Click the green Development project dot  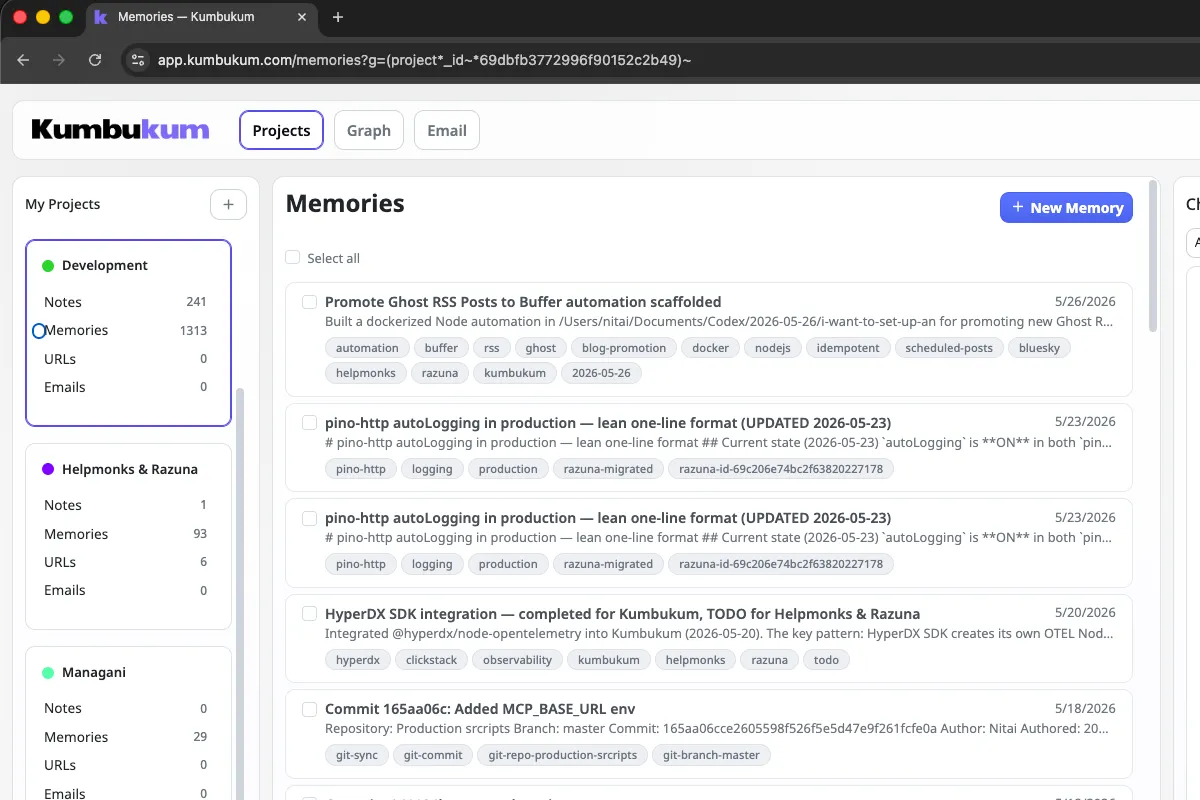coord(47,266)
